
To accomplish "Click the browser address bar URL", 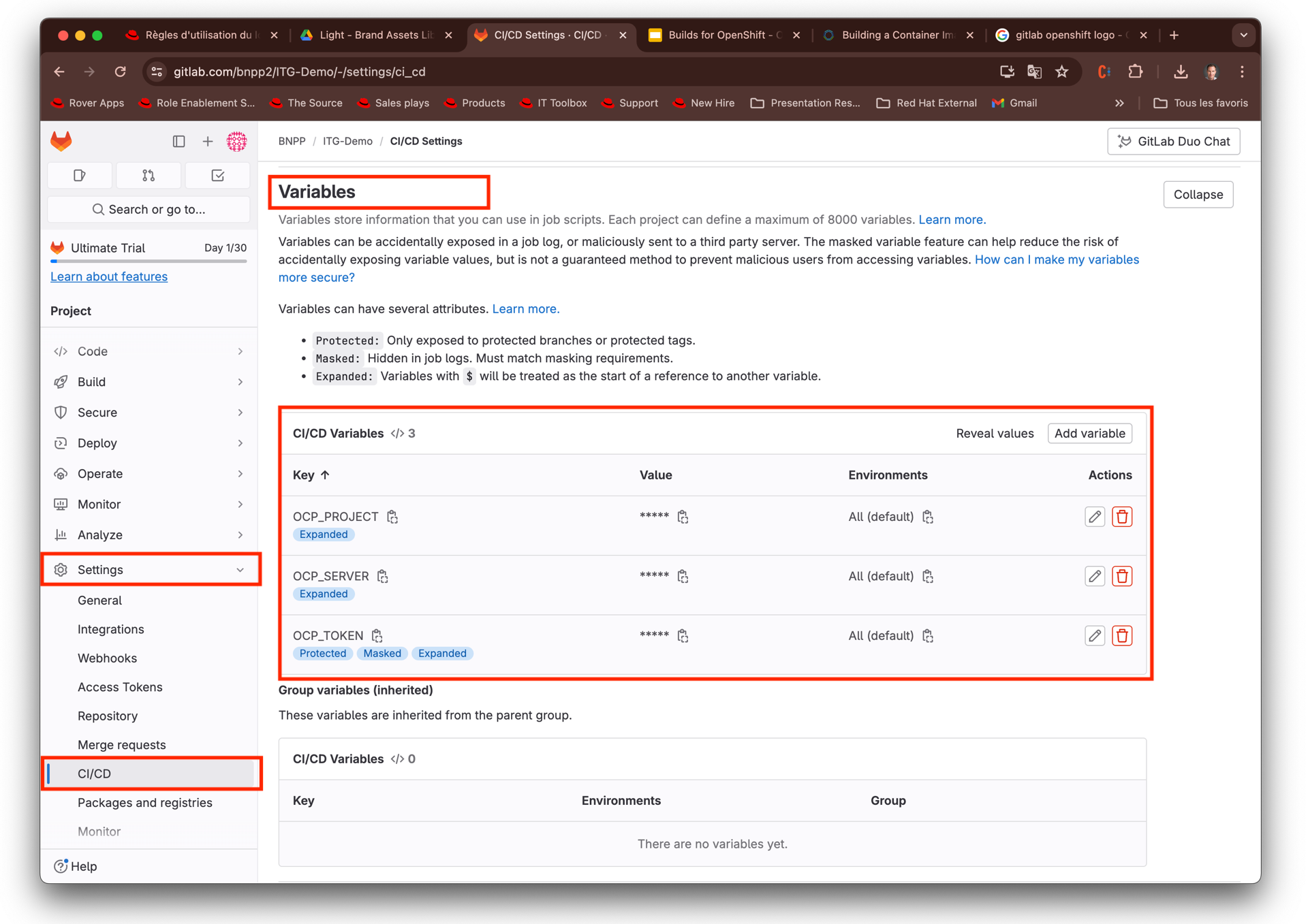I will 300,71.
